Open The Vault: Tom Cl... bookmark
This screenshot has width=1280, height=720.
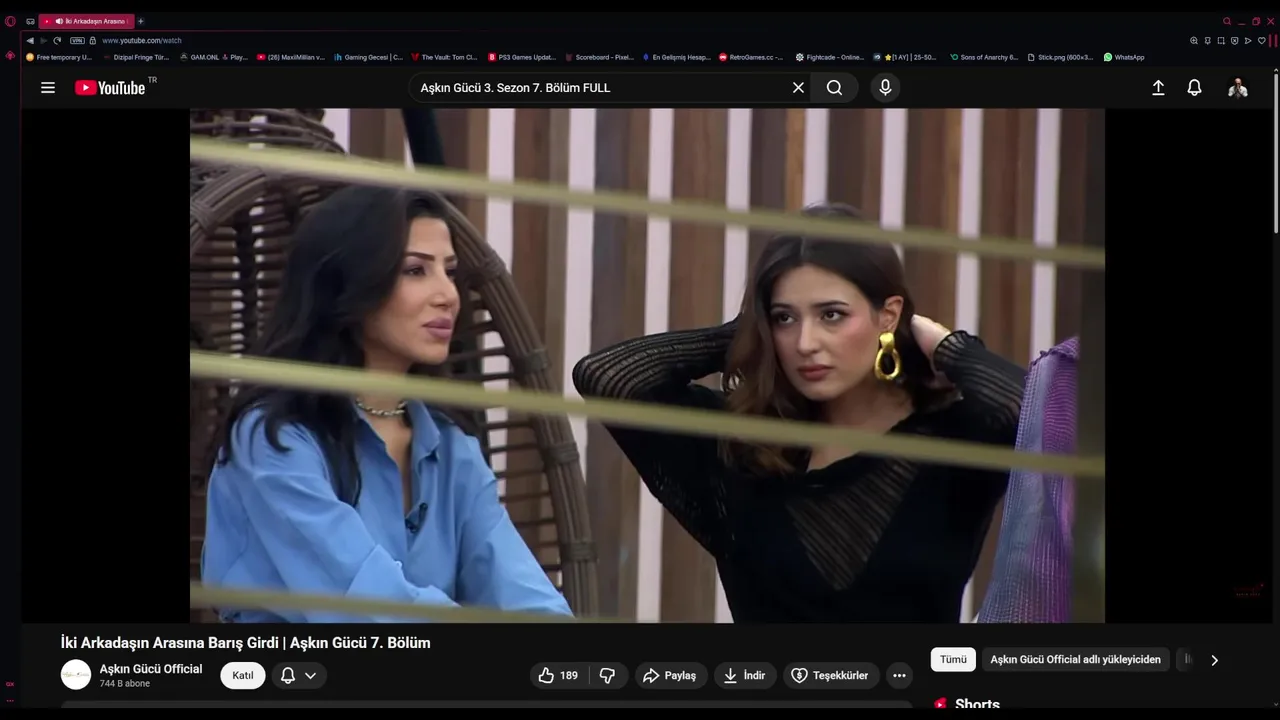(x=445, y=57)
